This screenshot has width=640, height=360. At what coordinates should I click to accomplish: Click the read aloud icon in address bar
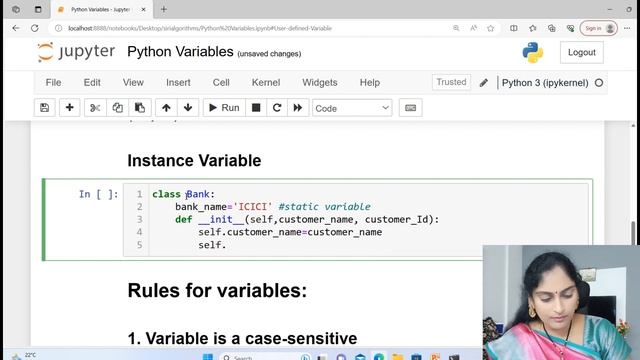click(x=473, y=28)
